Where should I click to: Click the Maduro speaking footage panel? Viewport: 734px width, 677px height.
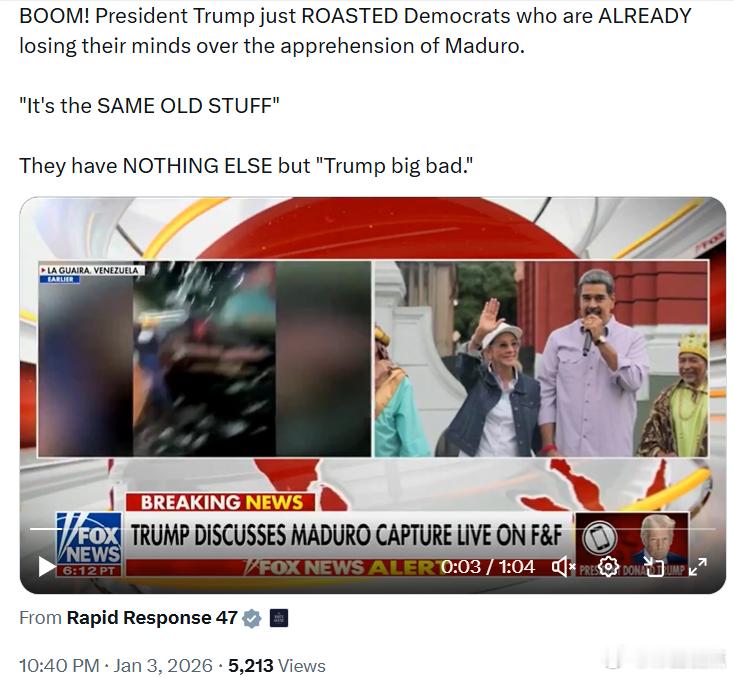point(542,359)
